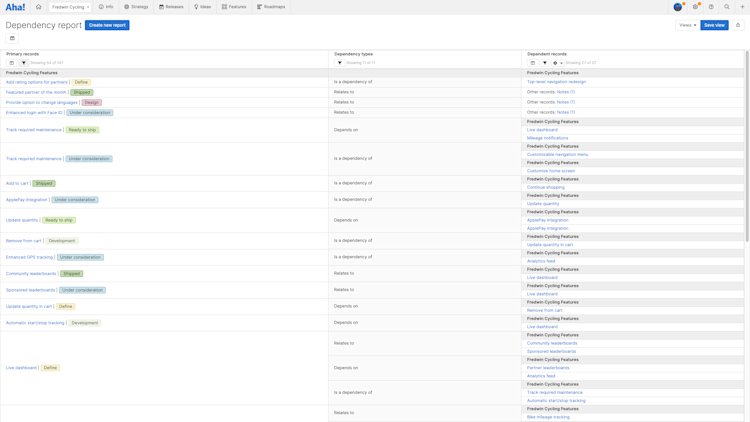Open Partner leaderboards dependent record
750x422 pixels.
click(x=548, y=368)
